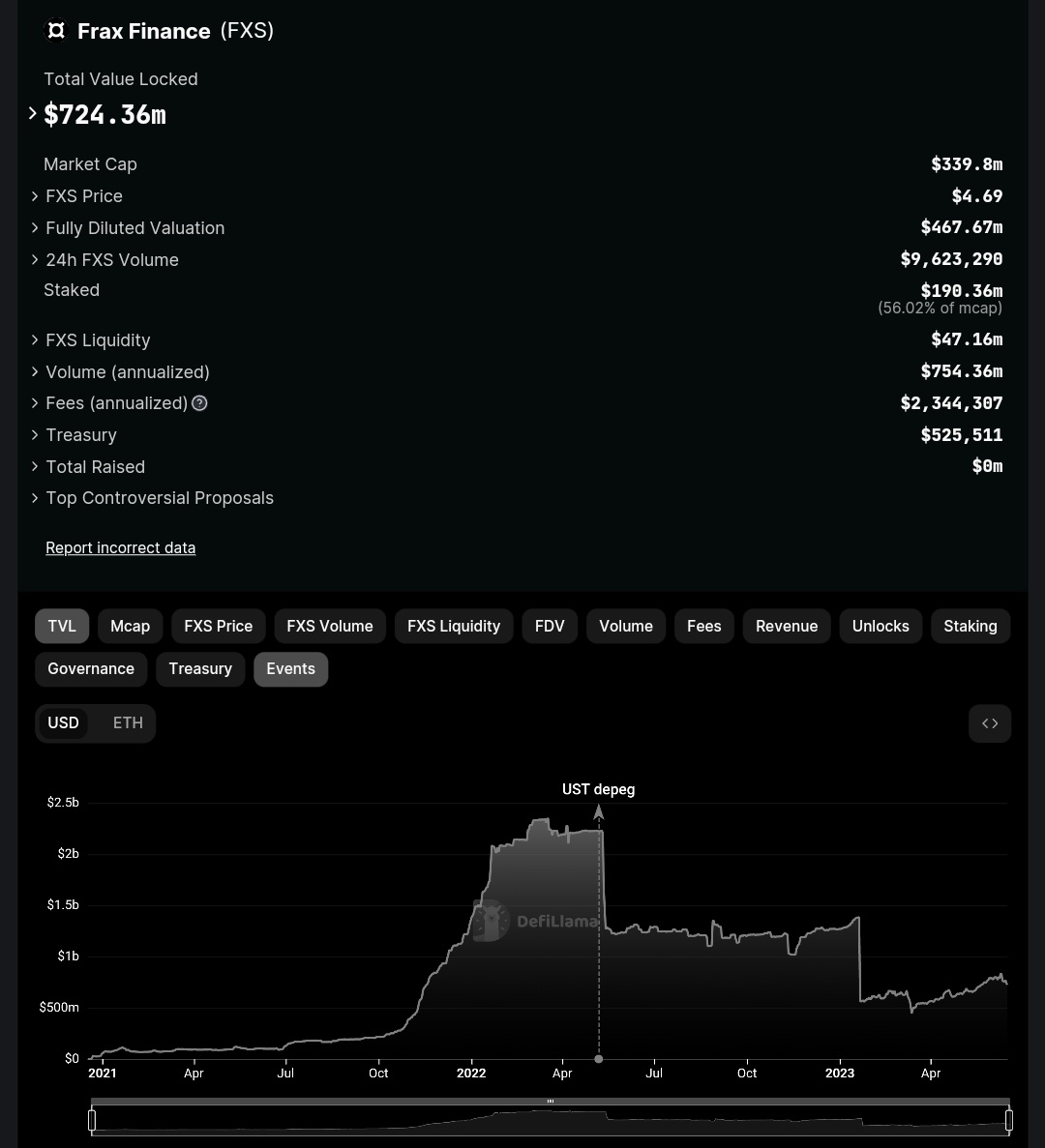1045x1148 pixels.
Task: Click the $2.5b y-axis label
Action: point(63,803)
